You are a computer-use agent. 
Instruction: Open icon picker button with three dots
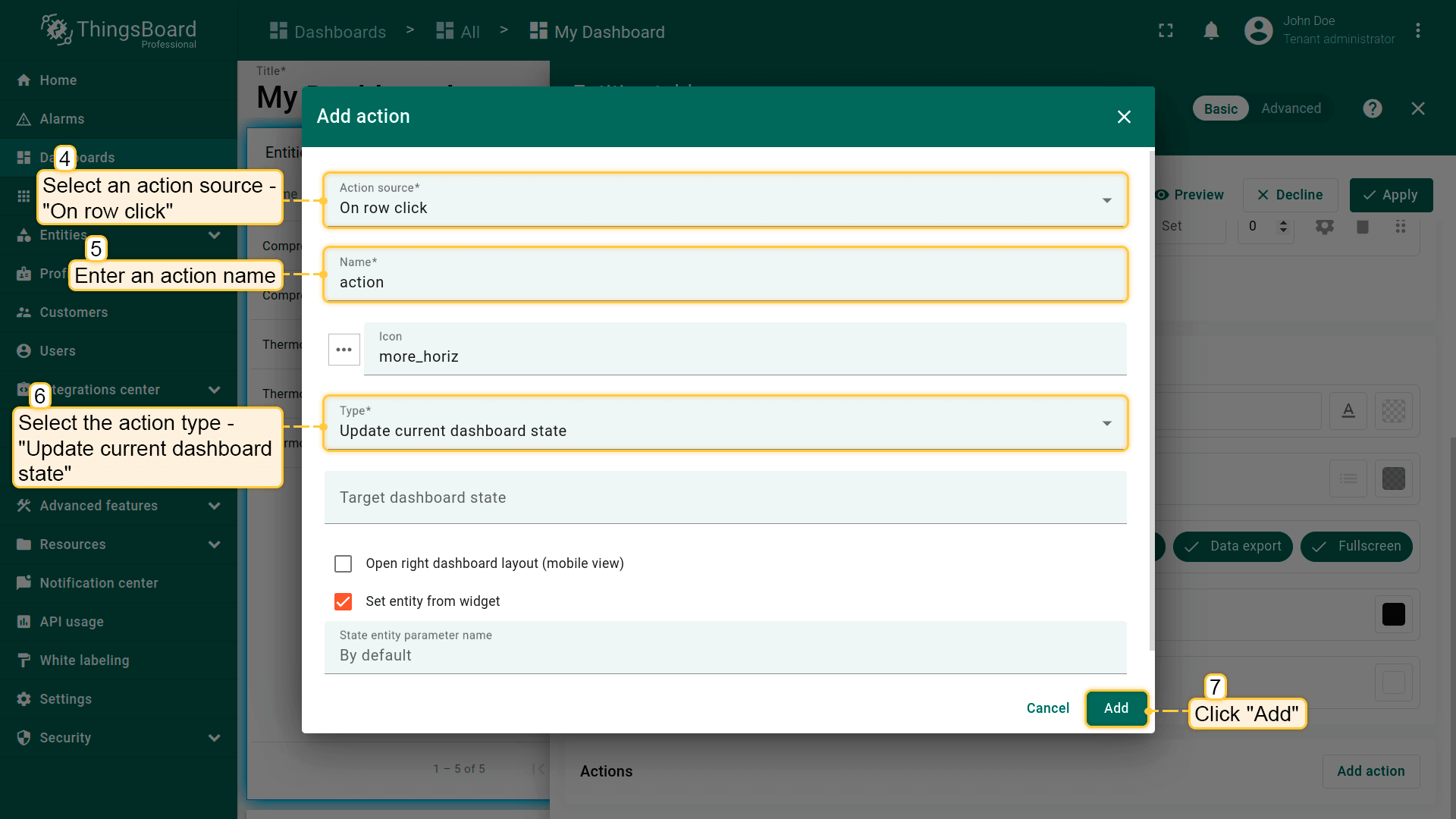coord(344,350)
